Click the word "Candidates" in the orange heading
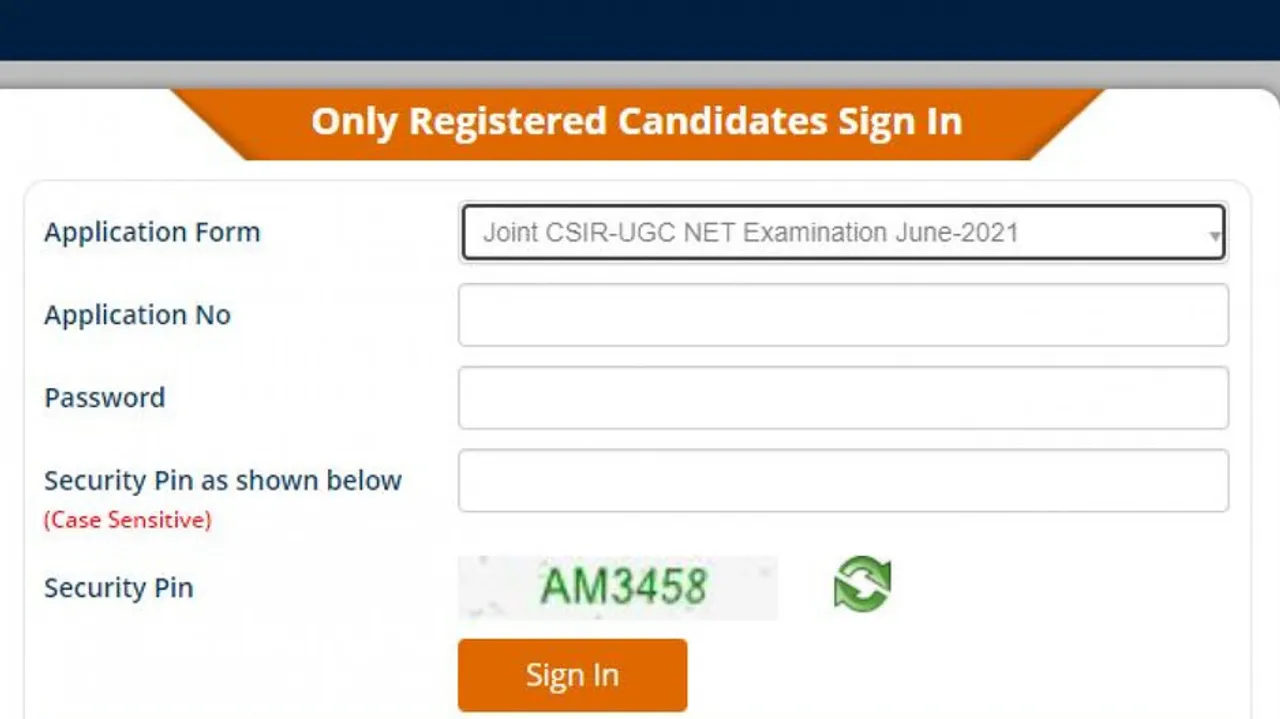This screenshot has height=719, width=1280. [x=722, y=122]
